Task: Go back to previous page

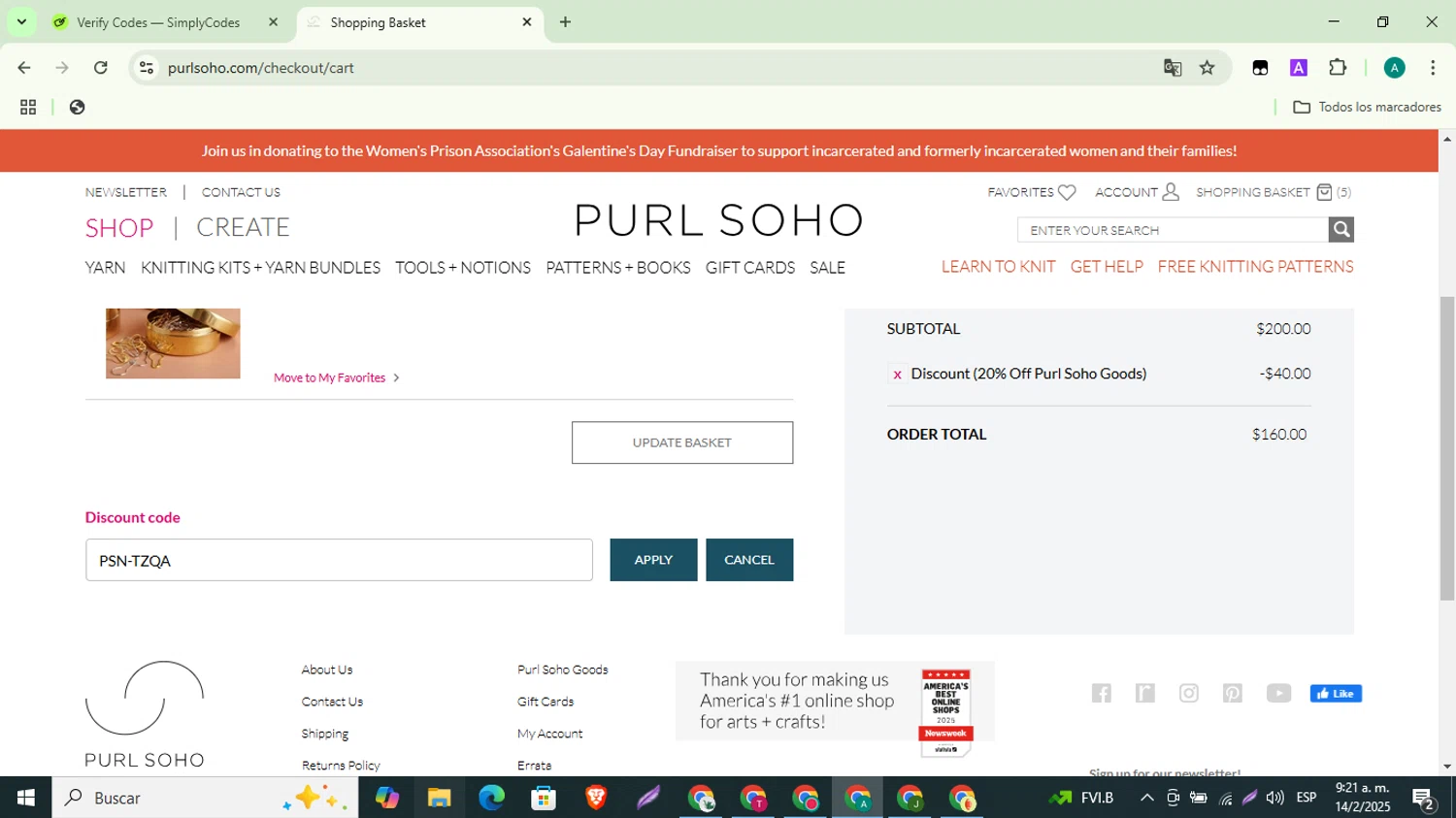Action: tap(24, 68)
